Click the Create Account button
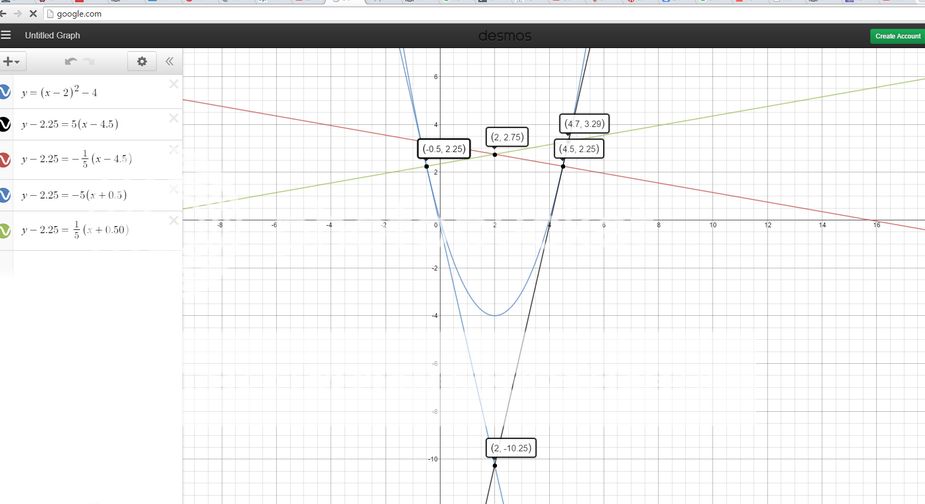The width and height of the screenshot is (925, 504). point(897,36)
